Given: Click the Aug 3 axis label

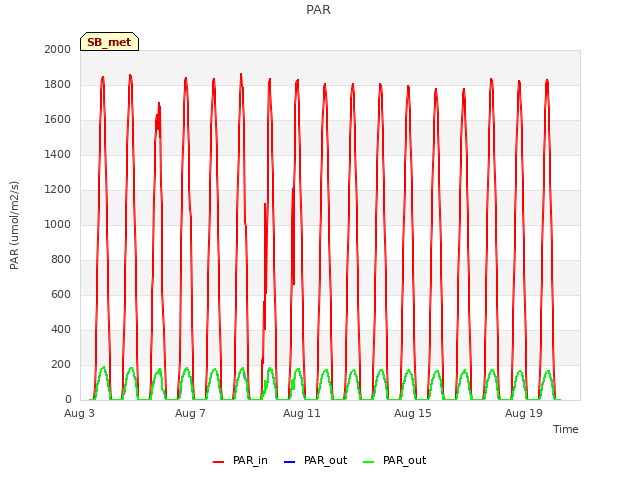Looking at the screenshot, I should click(79, 413).
